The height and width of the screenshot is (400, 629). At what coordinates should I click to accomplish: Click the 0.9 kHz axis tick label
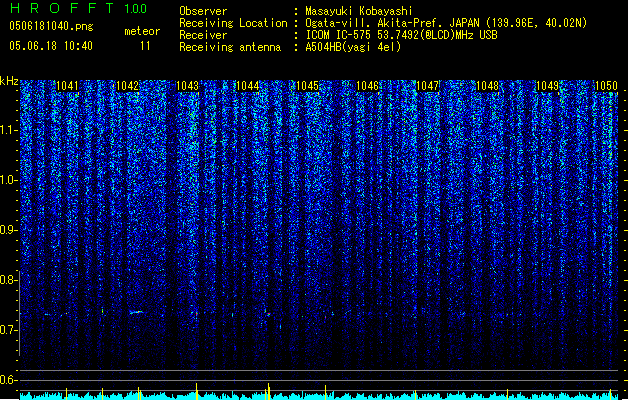pyautogui.click(x=9, y=230)
